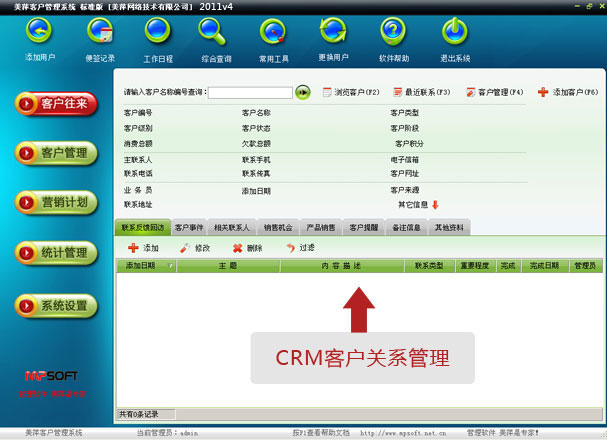Click the 电子信箱 field label
The image size is (607, 440).
(405, 160)
